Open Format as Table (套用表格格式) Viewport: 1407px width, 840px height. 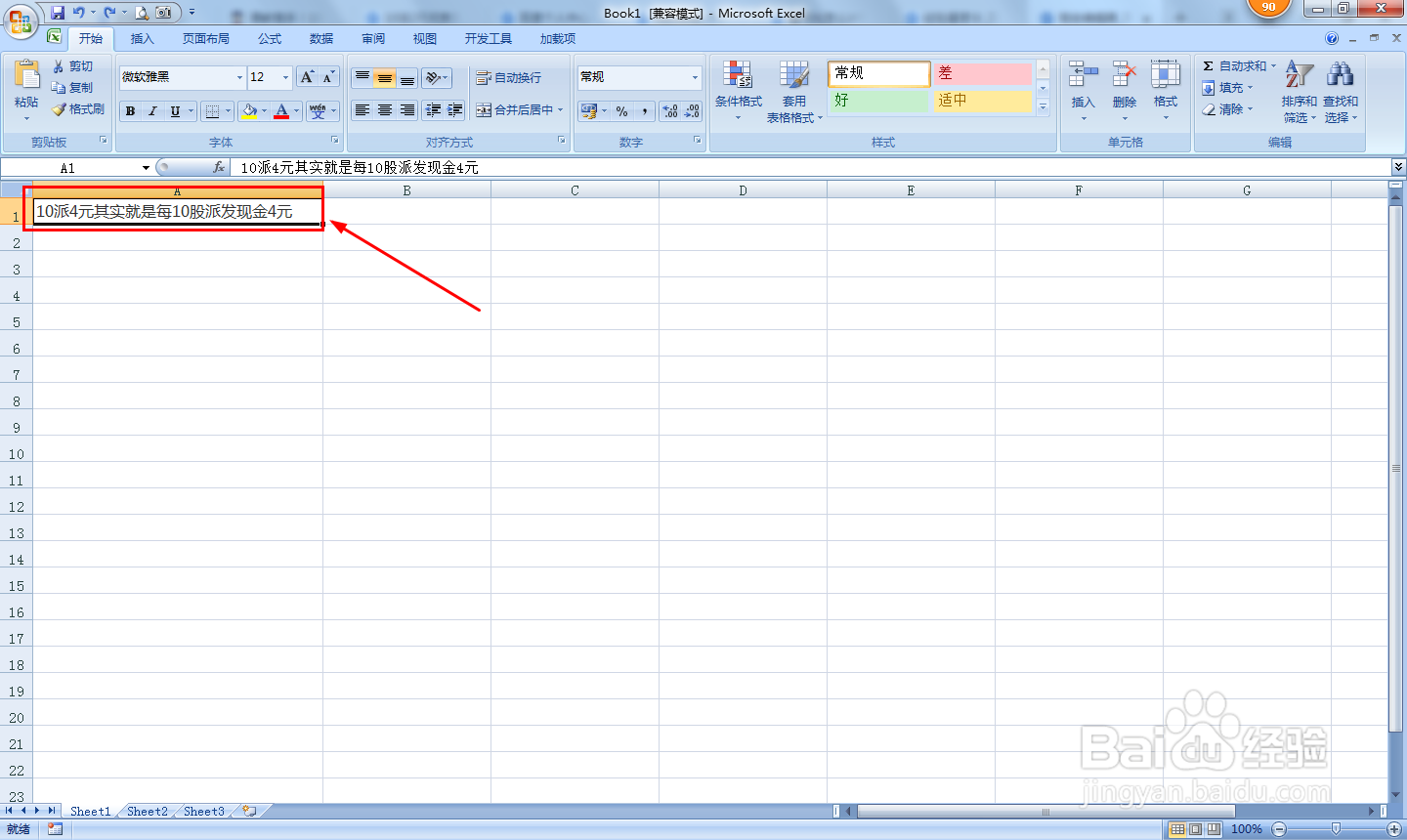click(x=794, y=91)
